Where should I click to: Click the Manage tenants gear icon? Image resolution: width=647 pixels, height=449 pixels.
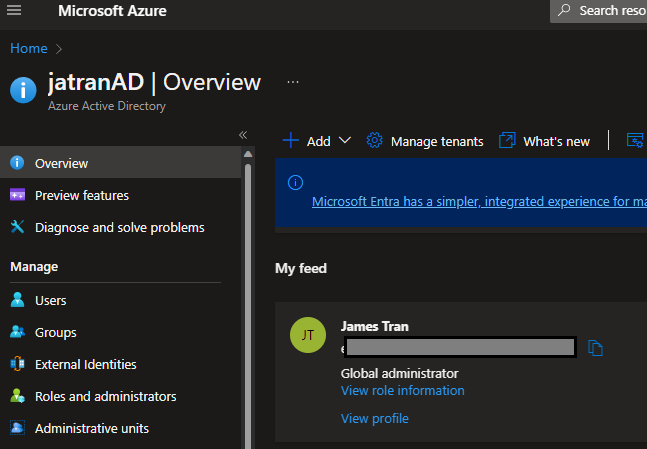(x=375, y=140)
